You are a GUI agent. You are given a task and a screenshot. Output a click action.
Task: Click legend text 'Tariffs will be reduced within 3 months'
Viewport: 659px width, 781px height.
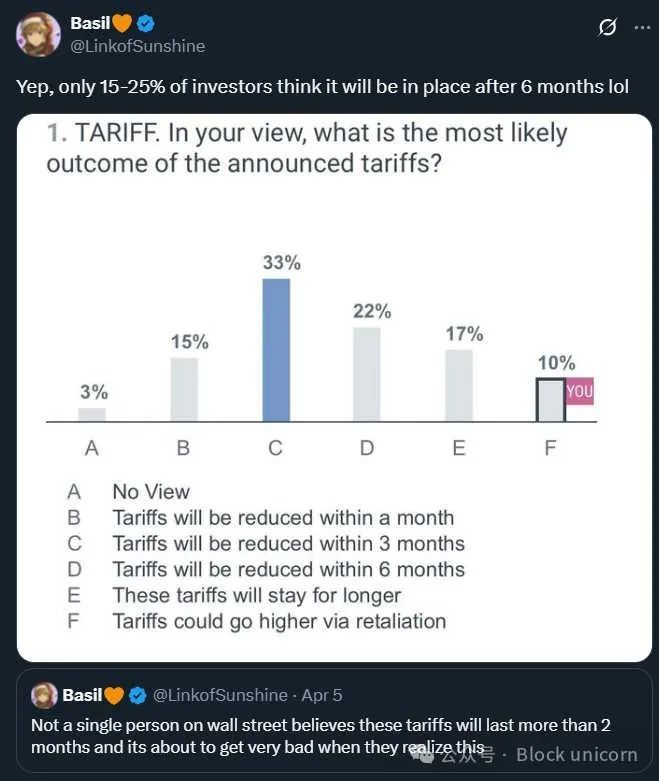(288, 544)
